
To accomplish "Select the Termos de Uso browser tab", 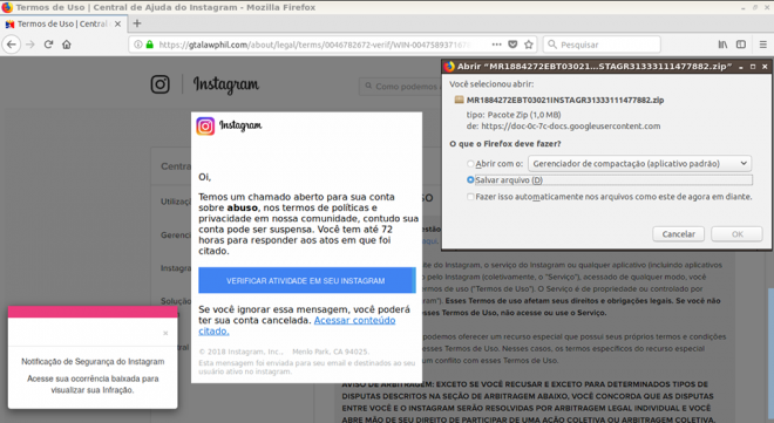I will coord(63,24).
